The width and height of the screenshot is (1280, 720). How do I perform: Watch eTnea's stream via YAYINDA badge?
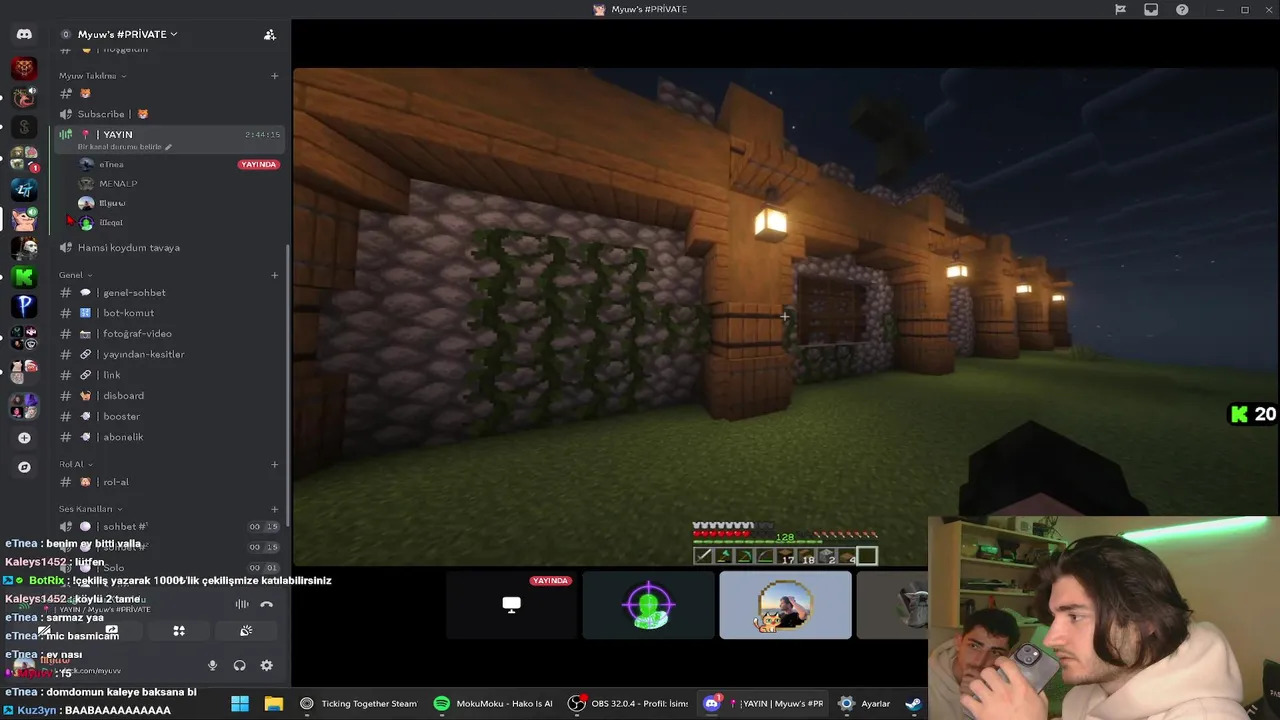click(258, 164)
